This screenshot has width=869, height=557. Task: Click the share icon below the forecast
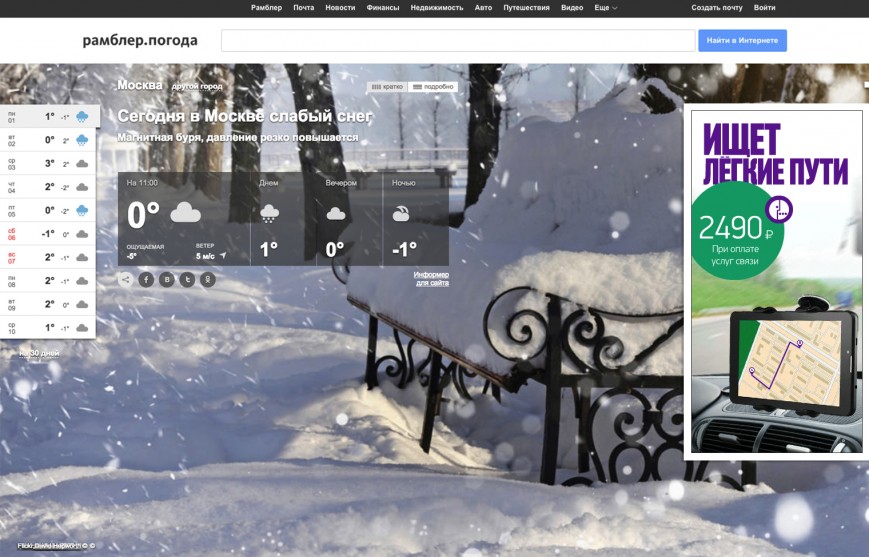(x=125, y=279)
